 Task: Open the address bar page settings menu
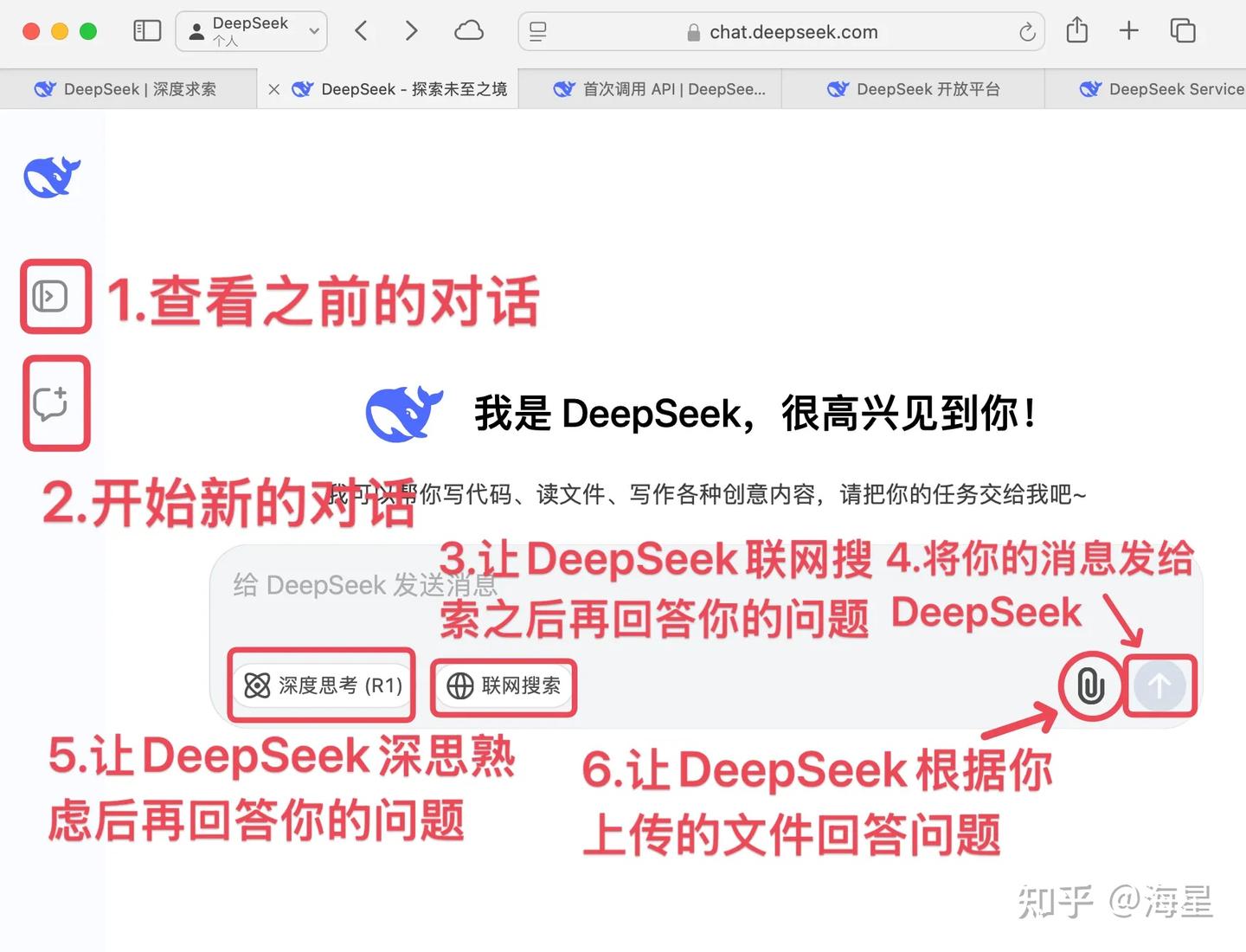[537, 31]
